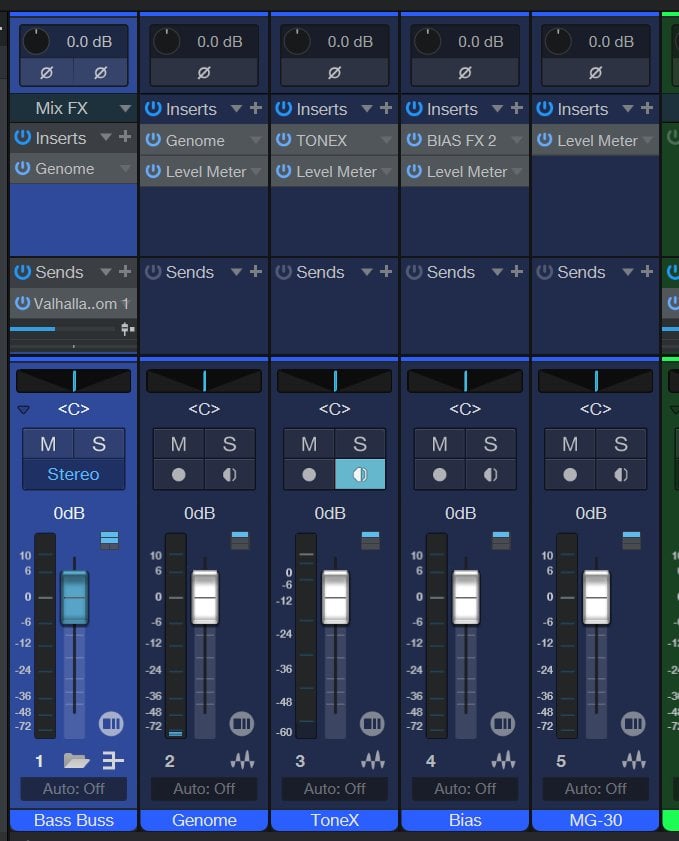The height and width of the screenshot is (841, 679).
Task: Open audio track icon on MG-30 channel
Action: tap(634, 760)
